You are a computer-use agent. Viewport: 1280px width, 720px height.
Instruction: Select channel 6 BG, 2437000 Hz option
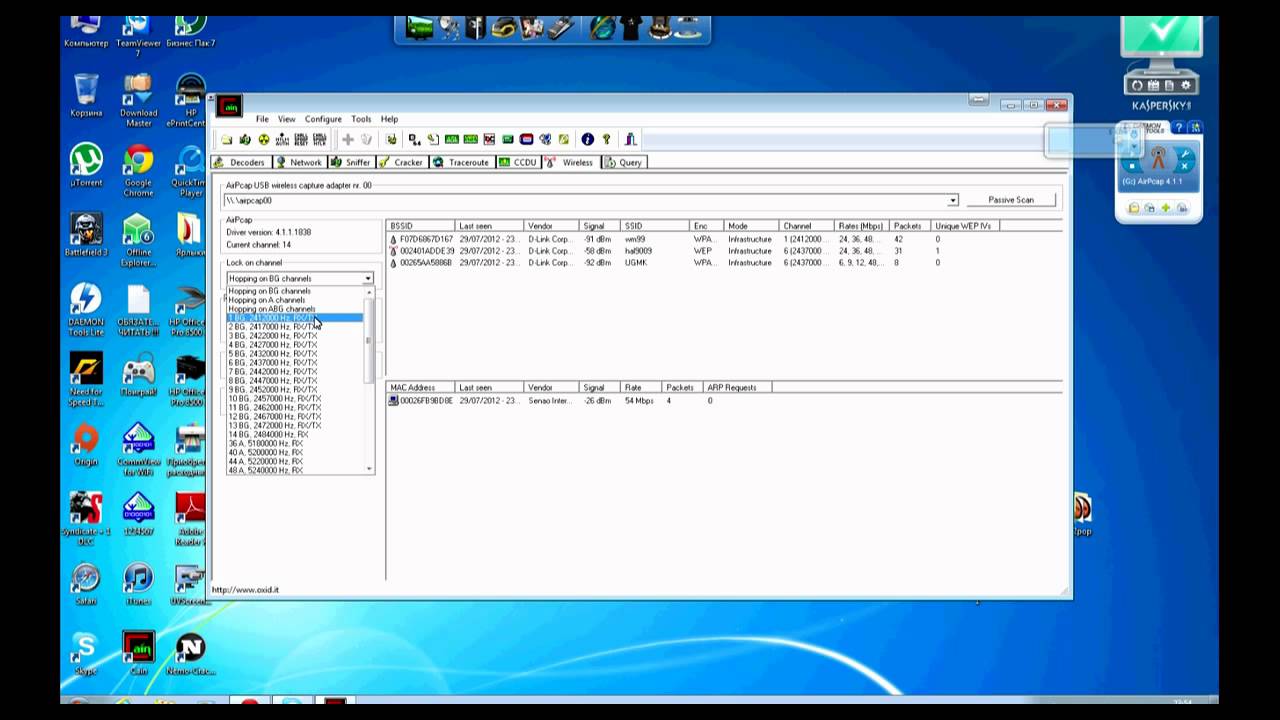tap(295, 363)
